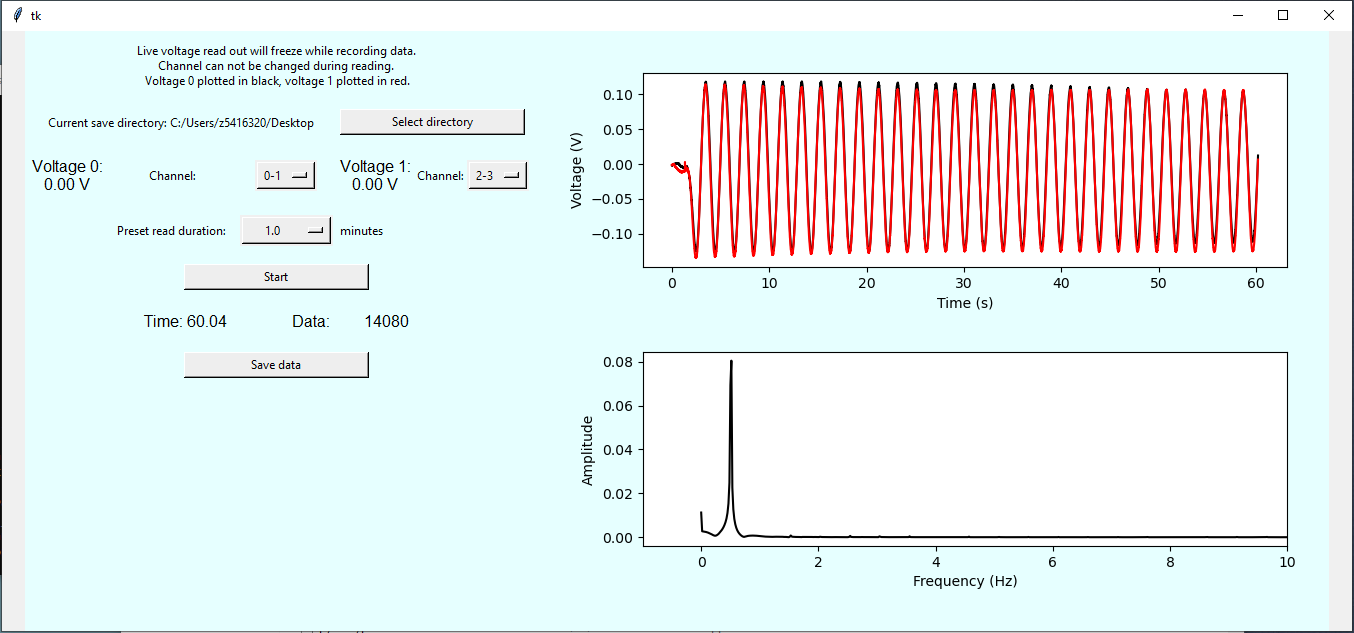
Task: Click the freeze warning instruction text
Action: tap(276, 50)
